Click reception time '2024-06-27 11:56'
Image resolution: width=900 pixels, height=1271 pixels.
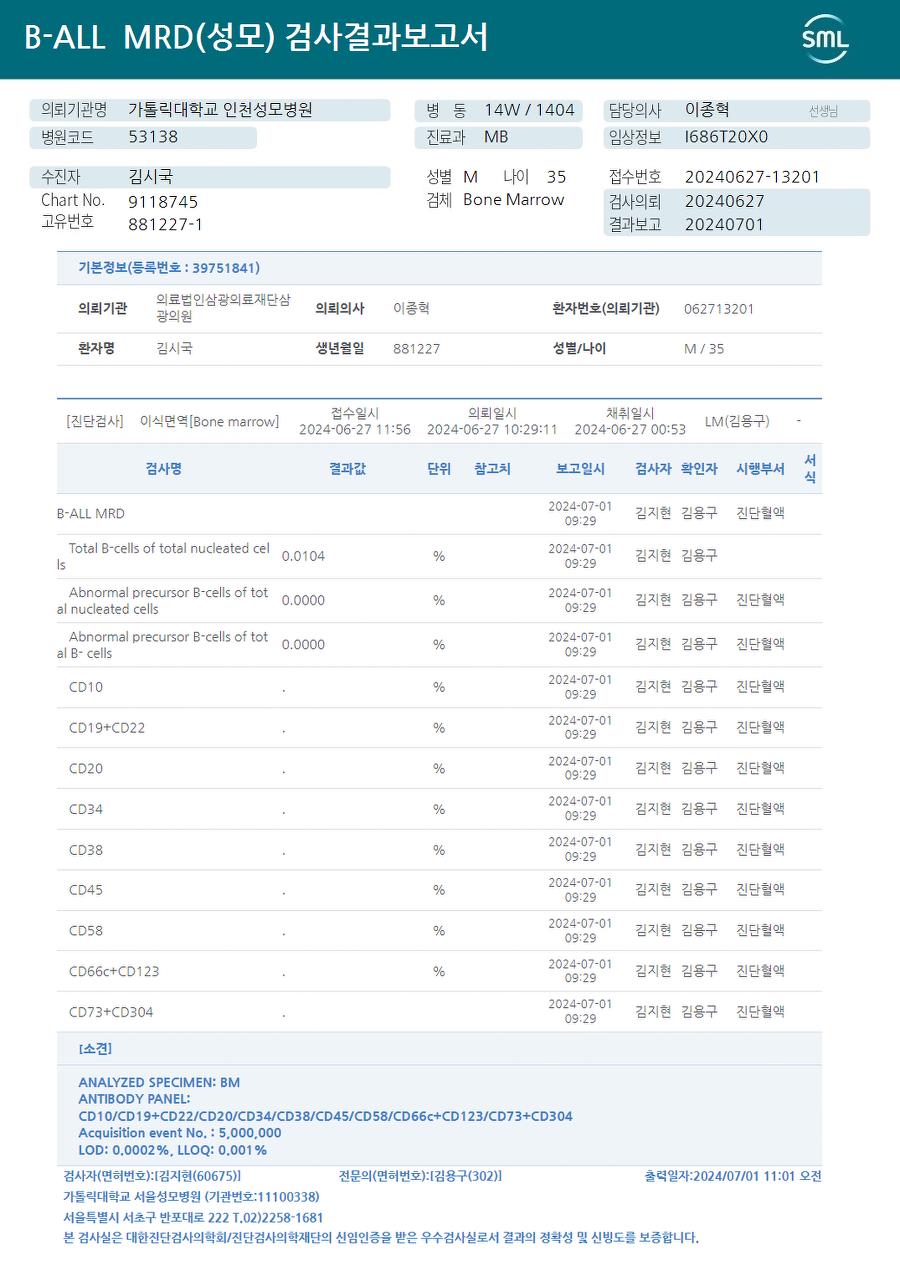pos(355,430)
